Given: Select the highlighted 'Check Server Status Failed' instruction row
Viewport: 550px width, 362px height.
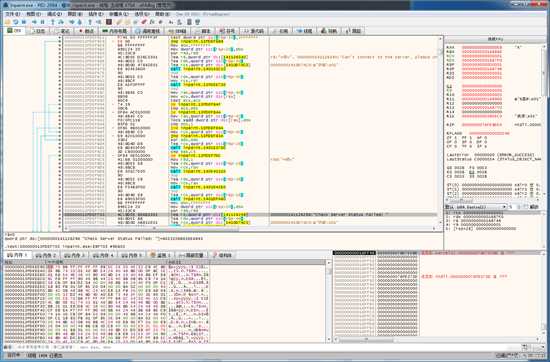Looking at the screenshot, I should pyautogui.click(x=250, y=214).
